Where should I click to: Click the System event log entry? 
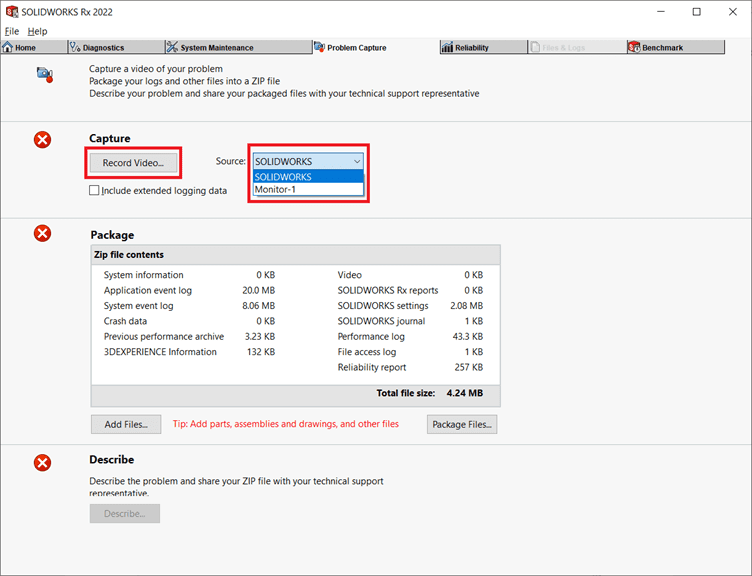point(139,306)
